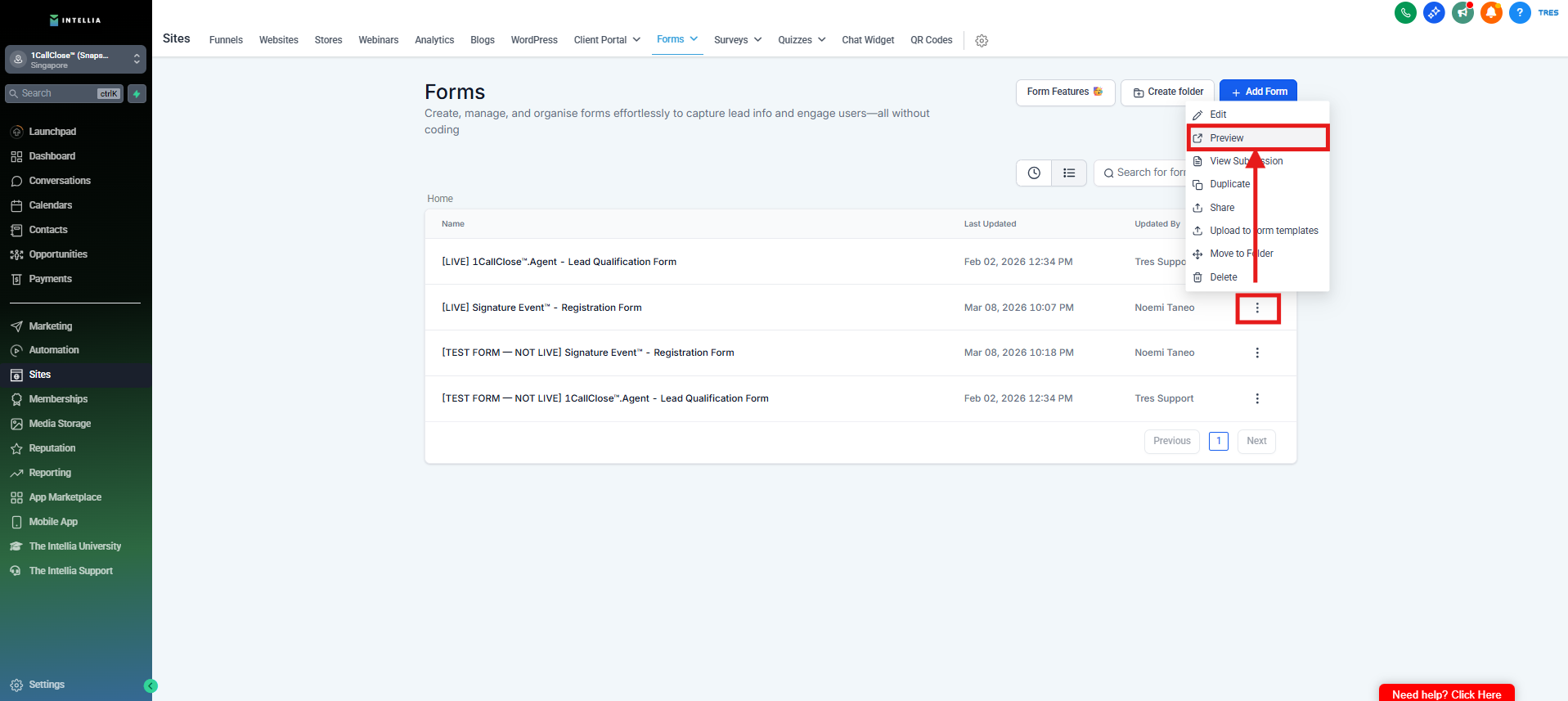Click the green lightning quick actions icon
Image resolution: width=1568 pixels, height=701 pixels.
(137, 93)
